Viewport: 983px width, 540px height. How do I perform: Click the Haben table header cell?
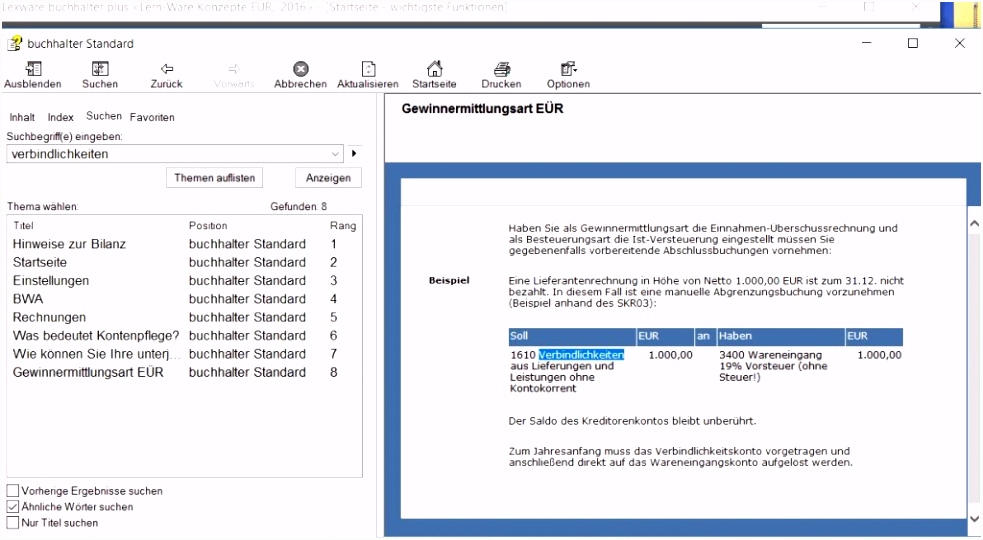(781, 336)
